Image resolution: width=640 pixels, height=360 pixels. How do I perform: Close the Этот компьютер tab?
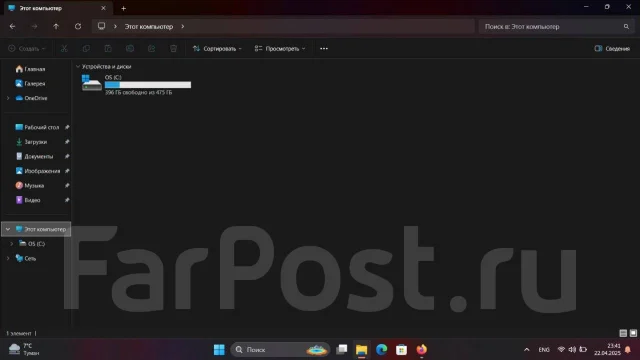[103, 8]
